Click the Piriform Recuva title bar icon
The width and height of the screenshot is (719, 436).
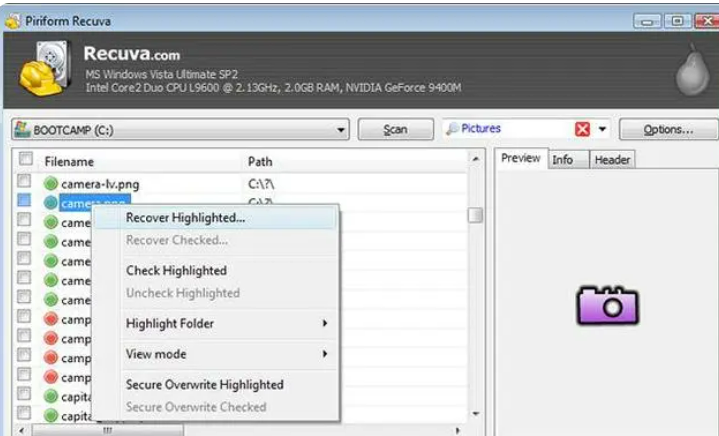pyautogui.click(x=13, y=21)
